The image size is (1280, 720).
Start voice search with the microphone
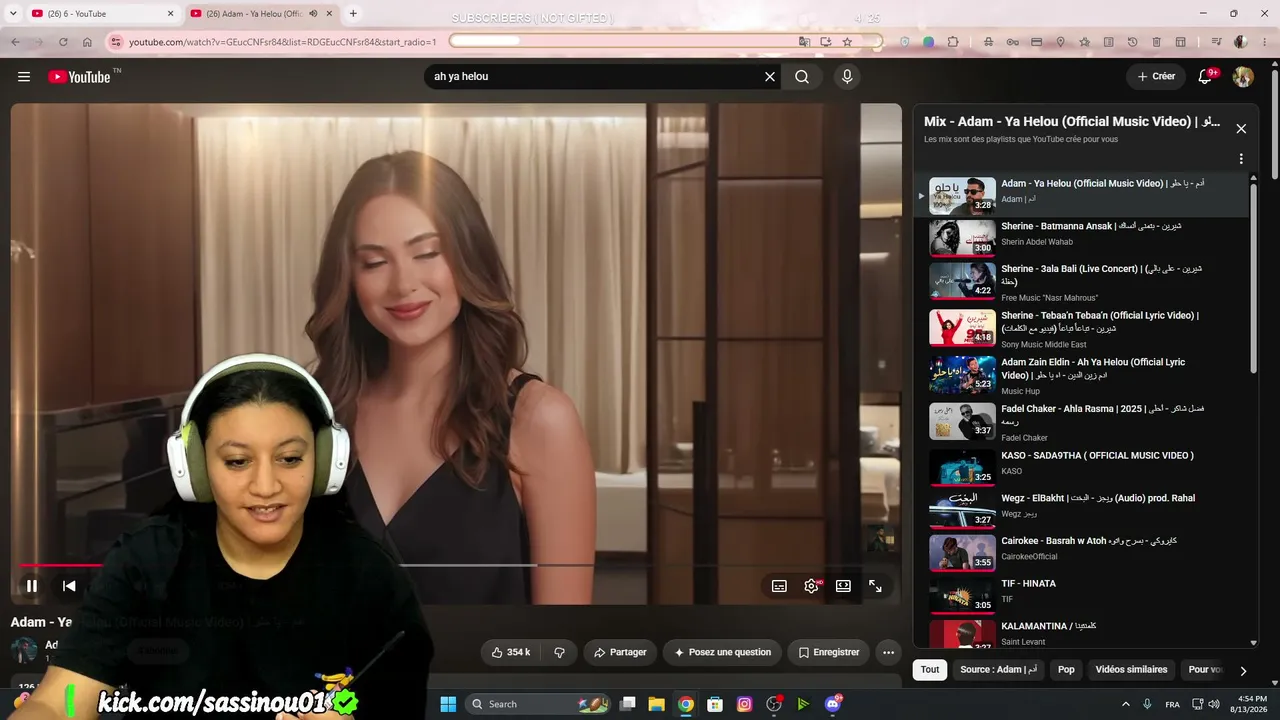(x=847, y=77)
